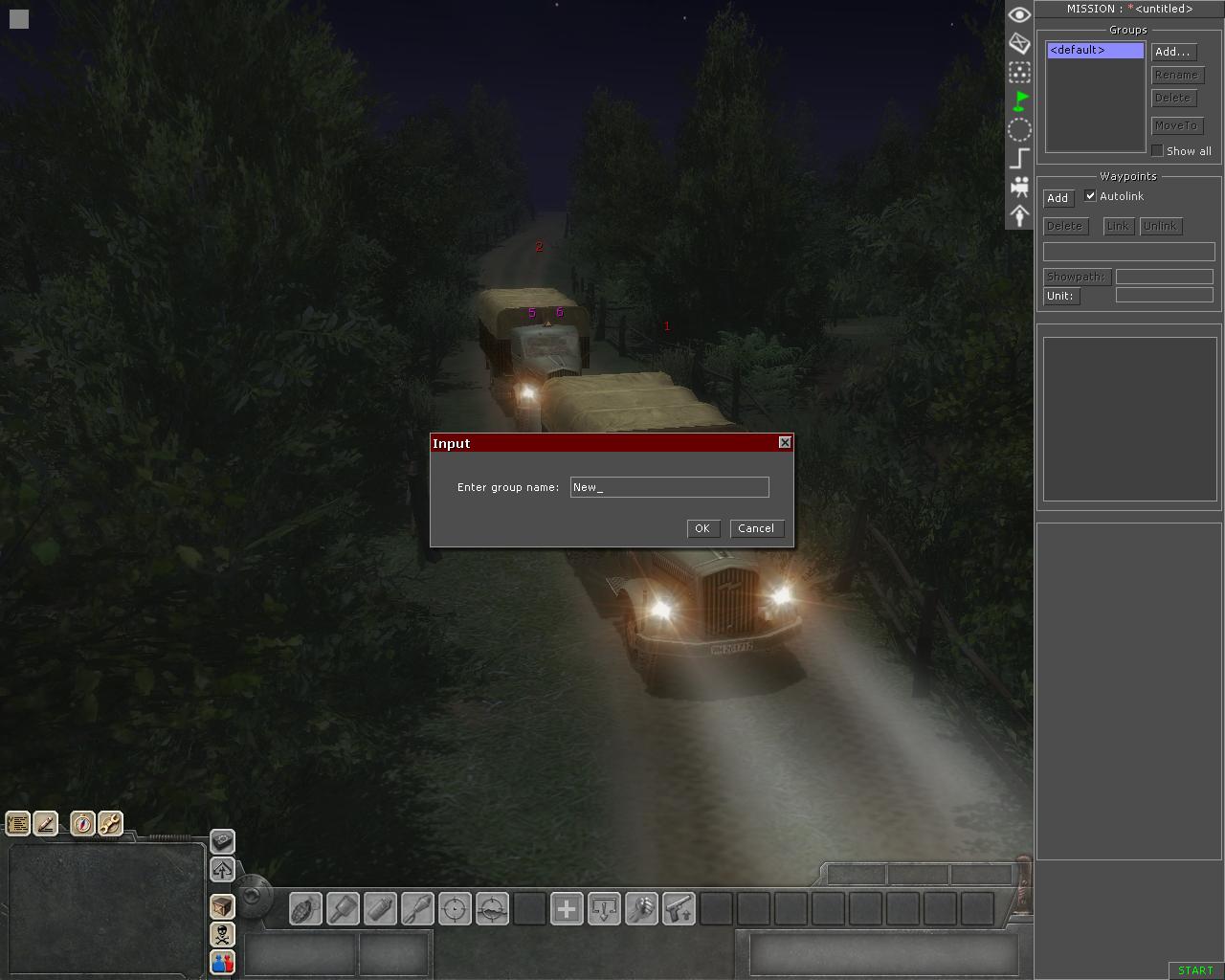Click the group name text field
The image size is (1225, 980).
[x=669, y=487]
